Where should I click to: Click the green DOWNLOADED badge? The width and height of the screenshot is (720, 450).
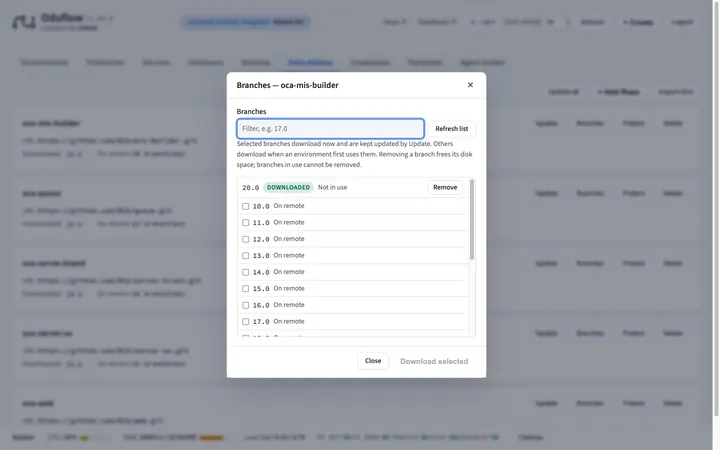[288, 187]
